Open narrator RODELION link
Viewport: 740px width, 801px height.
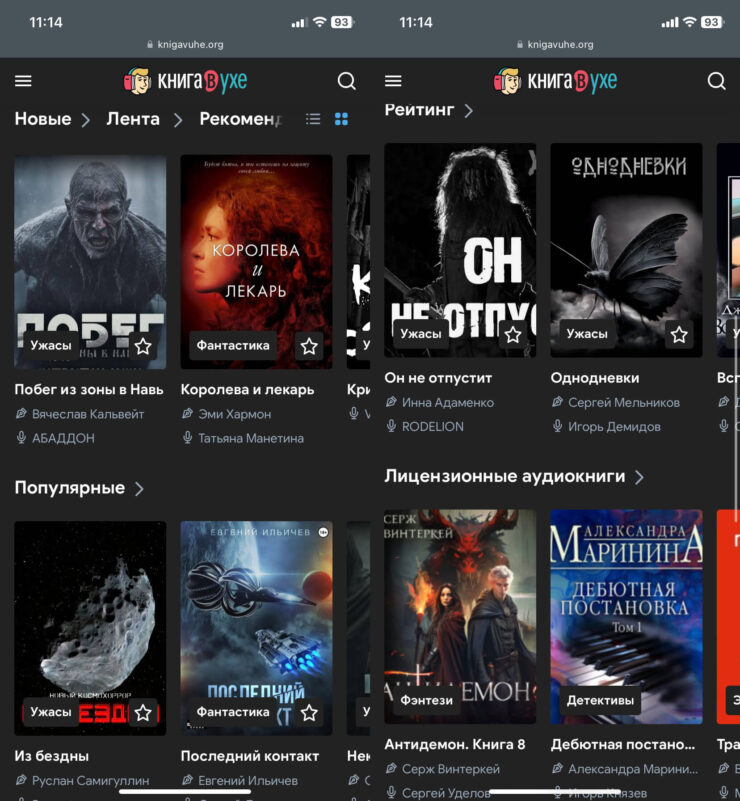pyautogui.click(x=432, y=426)
